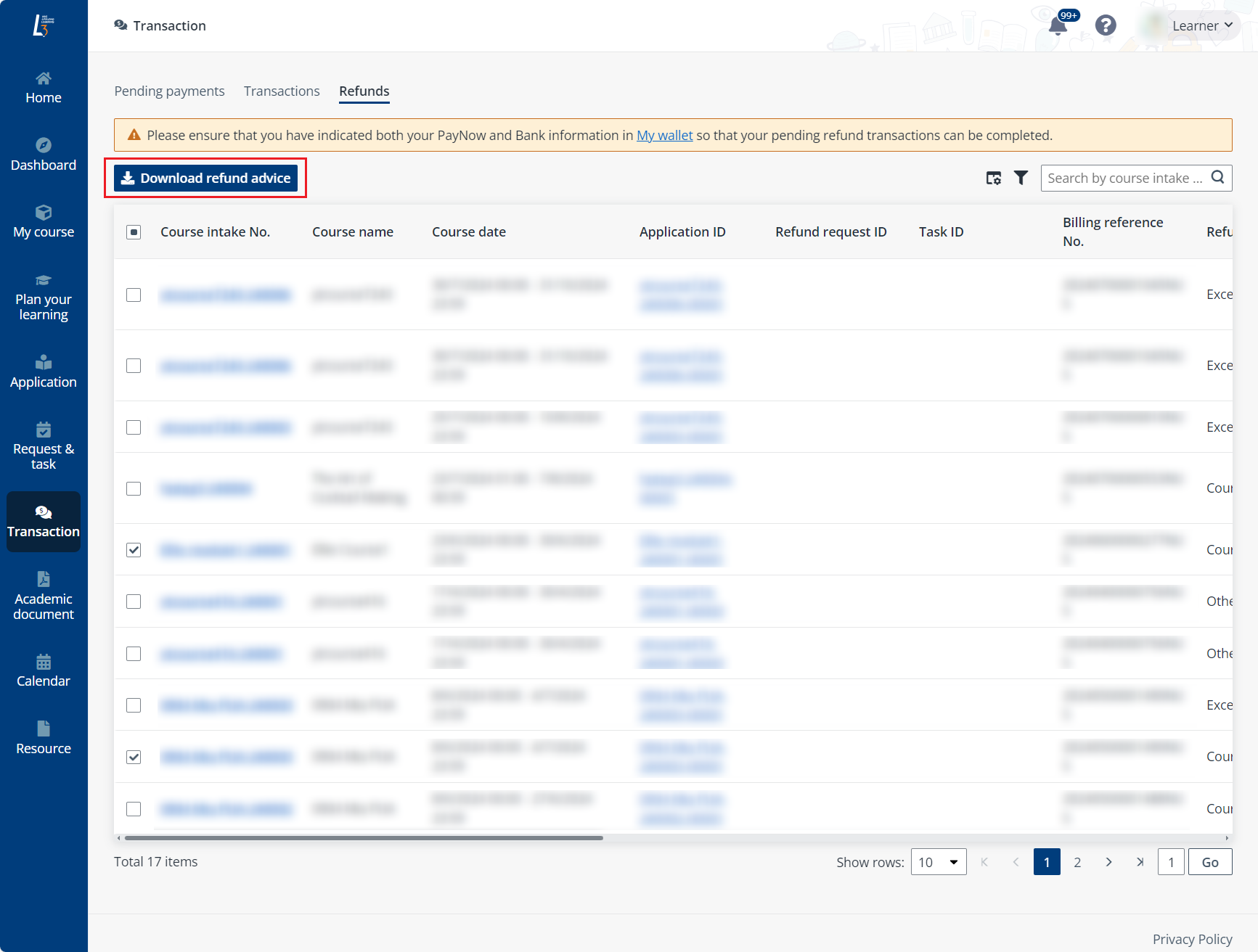Open the My wallet link
Viewport: 1258px width, 952px height.
664,136
